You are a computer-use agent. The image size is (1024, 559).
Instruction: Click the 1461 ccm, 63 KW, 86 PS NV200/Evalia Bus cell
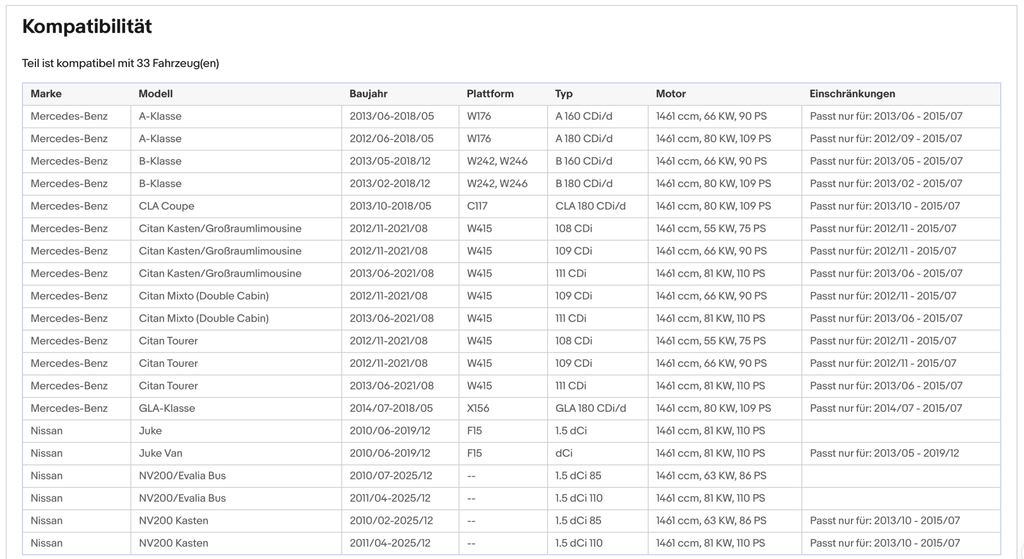(x=725, y=476)
